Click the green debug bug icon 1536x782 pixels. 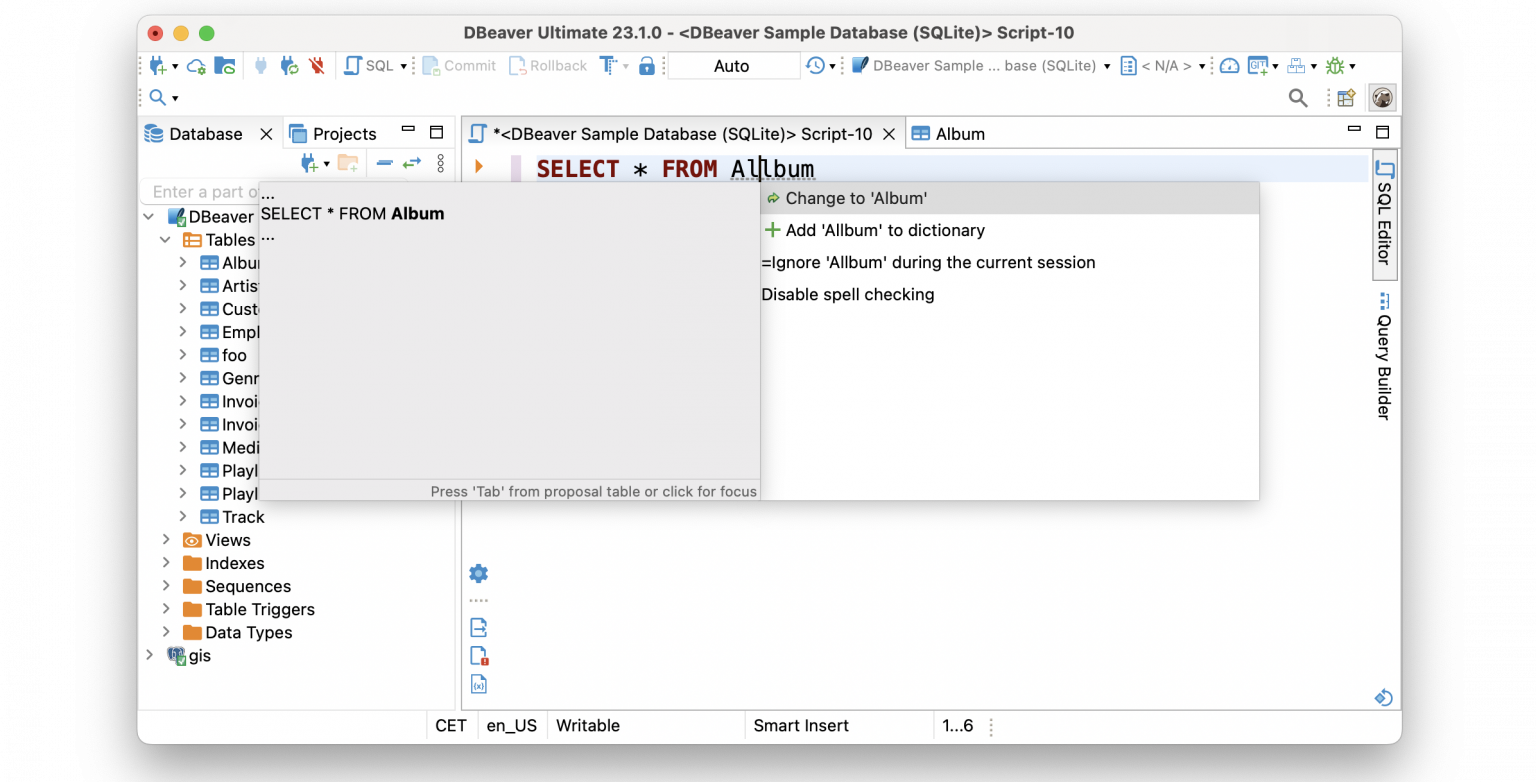point(1334,66)
